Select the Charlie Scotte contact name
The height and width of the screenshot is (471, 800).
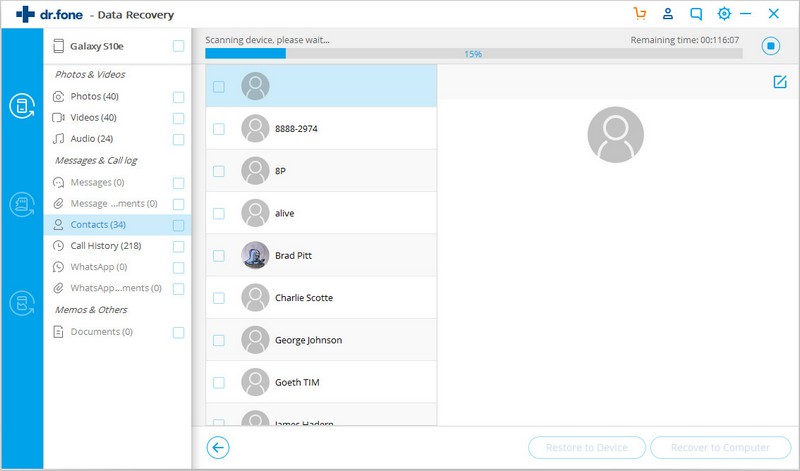coord(304,298)
